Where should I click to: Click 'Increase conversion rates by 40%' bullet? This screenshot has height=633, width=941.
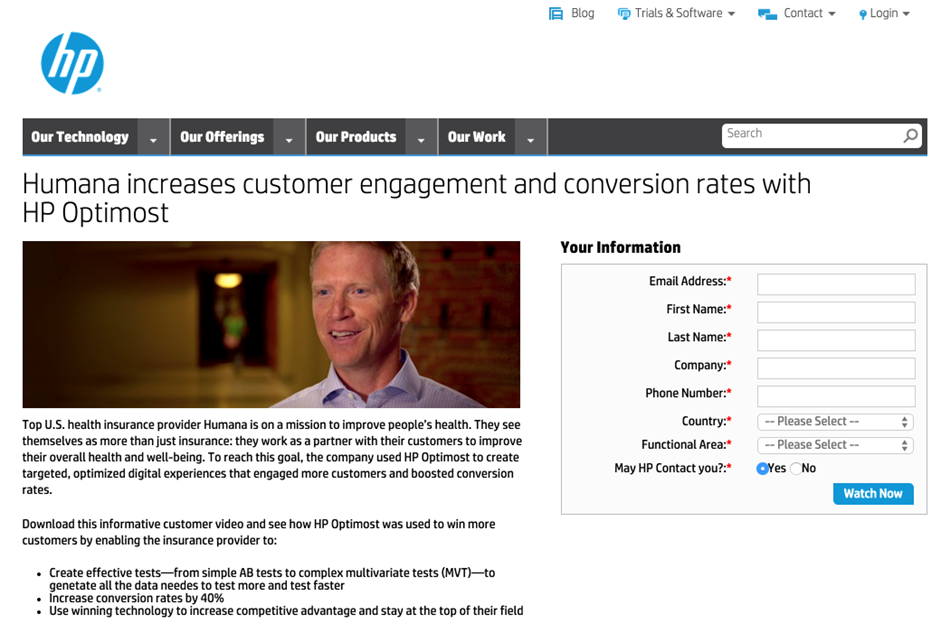(x=136, y=598)
